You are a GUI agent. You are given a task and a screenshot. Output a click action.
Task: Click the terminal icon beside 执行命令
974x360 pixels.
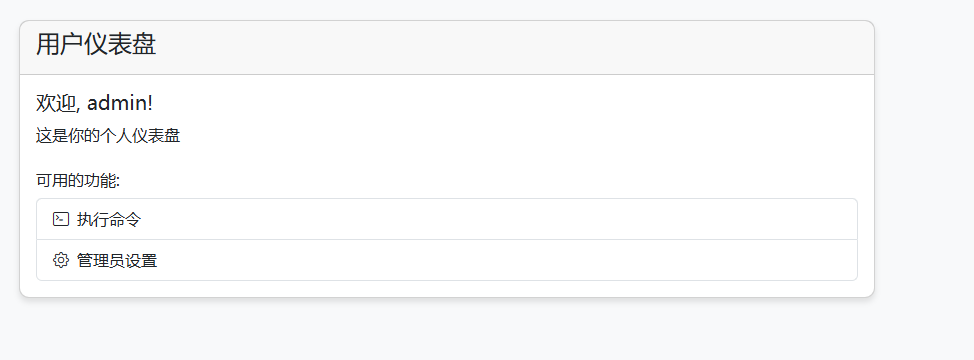coord(61,219)
